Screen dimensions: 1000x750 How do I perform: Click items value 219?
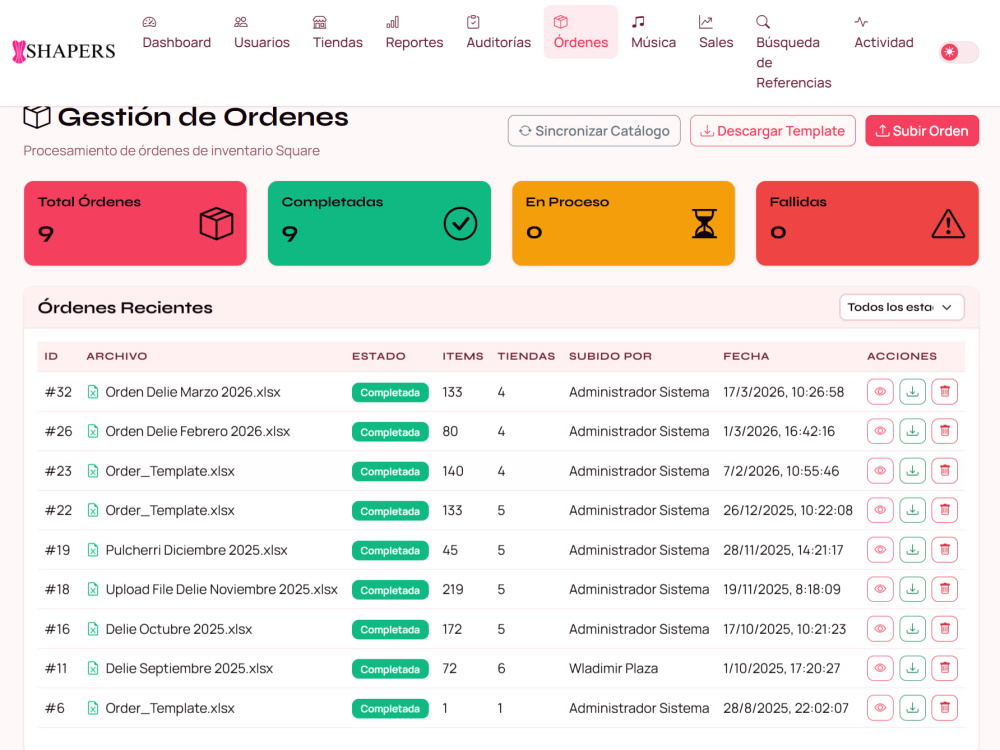[x=453, y=590]
